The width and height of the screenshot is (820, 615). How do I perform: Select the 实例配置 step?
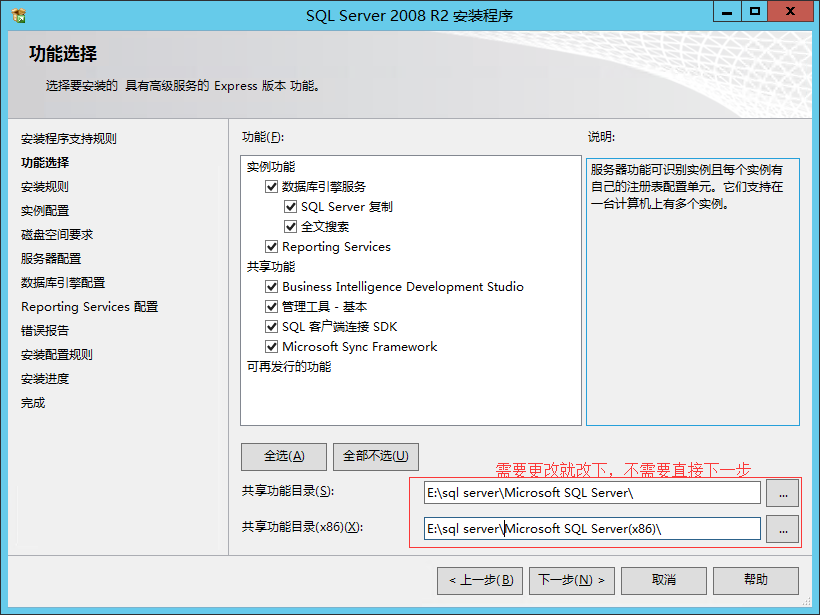coord(45,211)
